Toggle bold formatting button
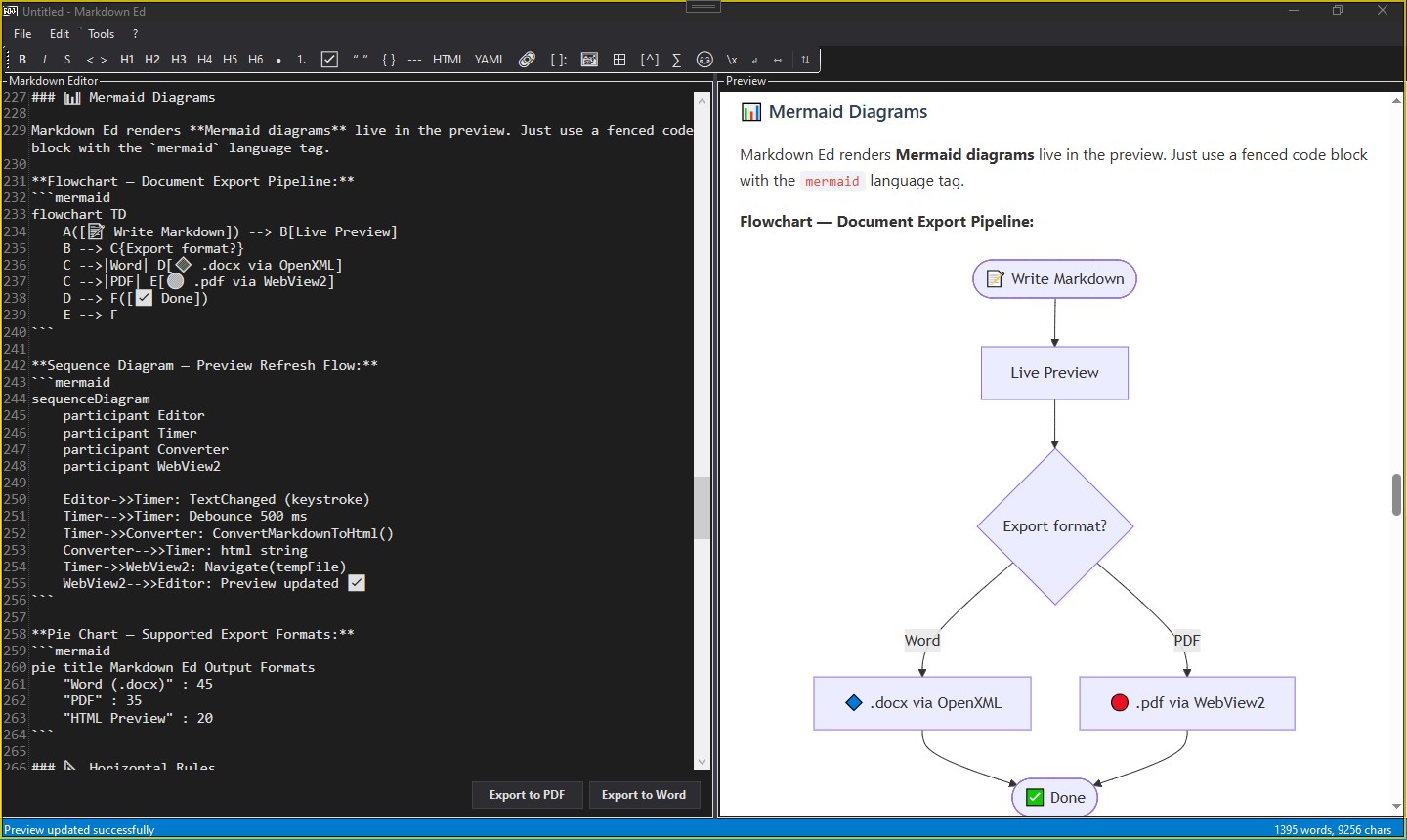The width and height of the screenshot is (1407, 840). click(22, 60)
